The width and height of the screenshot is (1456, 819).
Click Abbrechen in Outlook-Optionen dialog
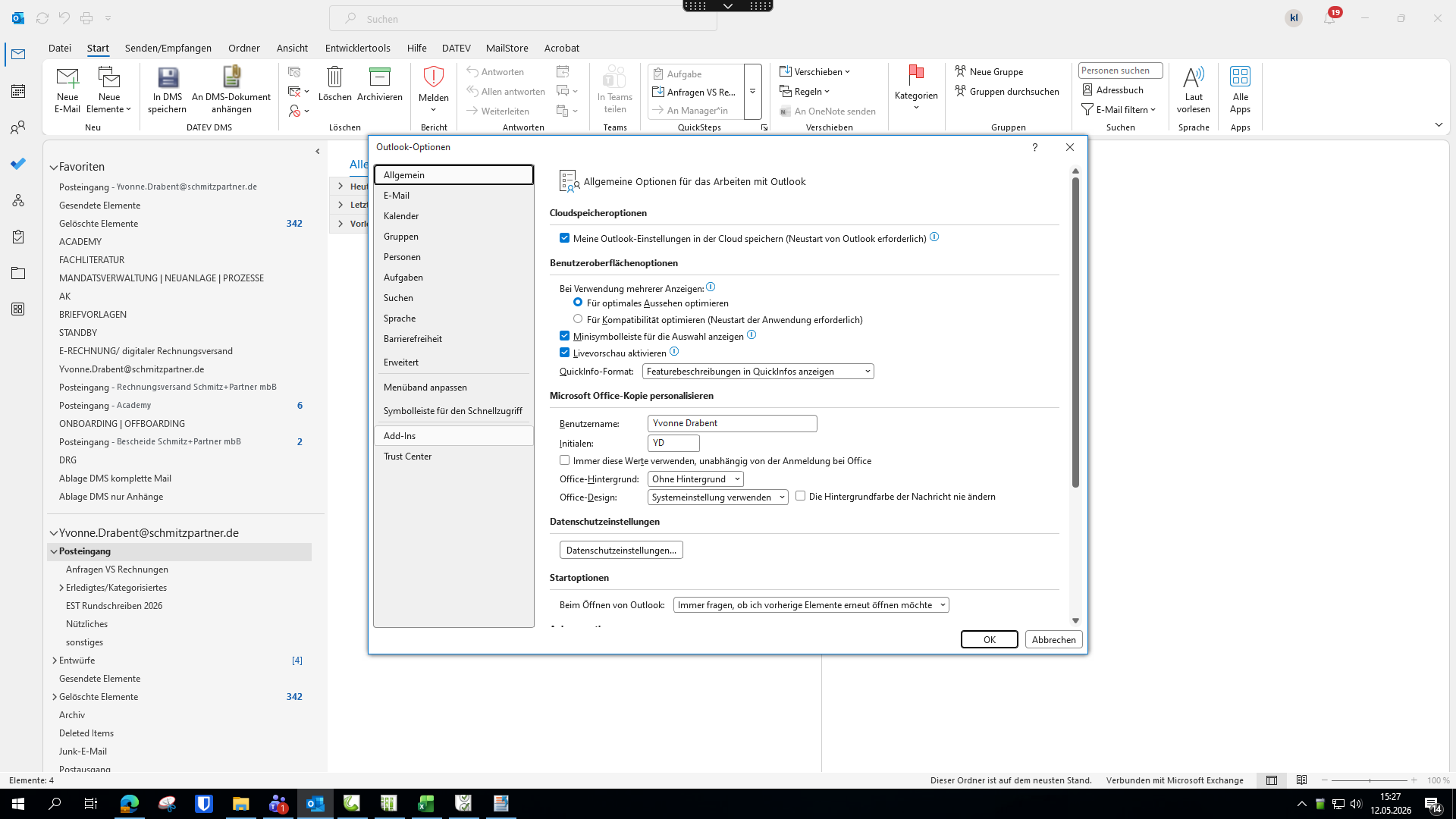click(1053, 639)
